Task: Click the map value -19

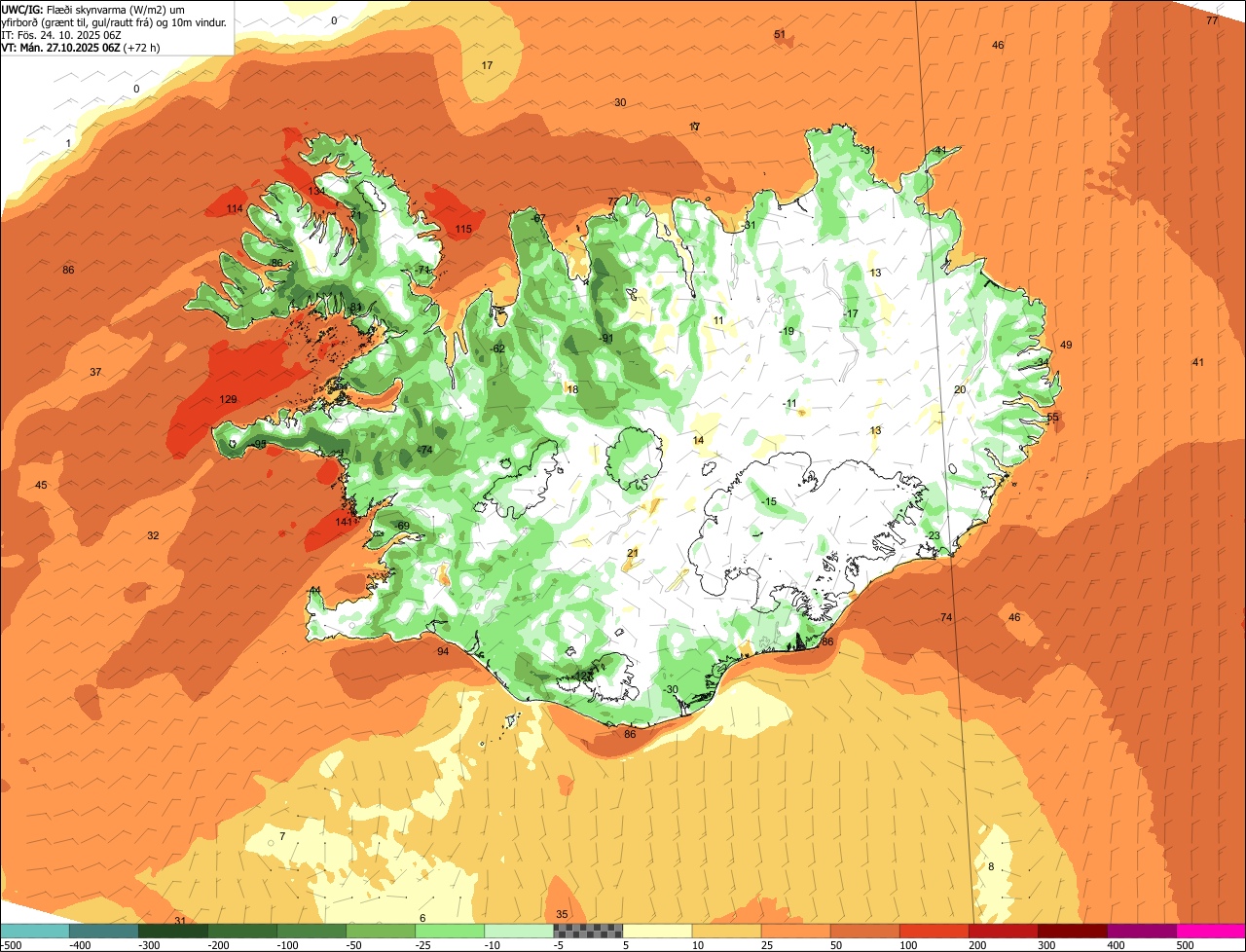Action: pyautogui.click(x=787, y=331)
